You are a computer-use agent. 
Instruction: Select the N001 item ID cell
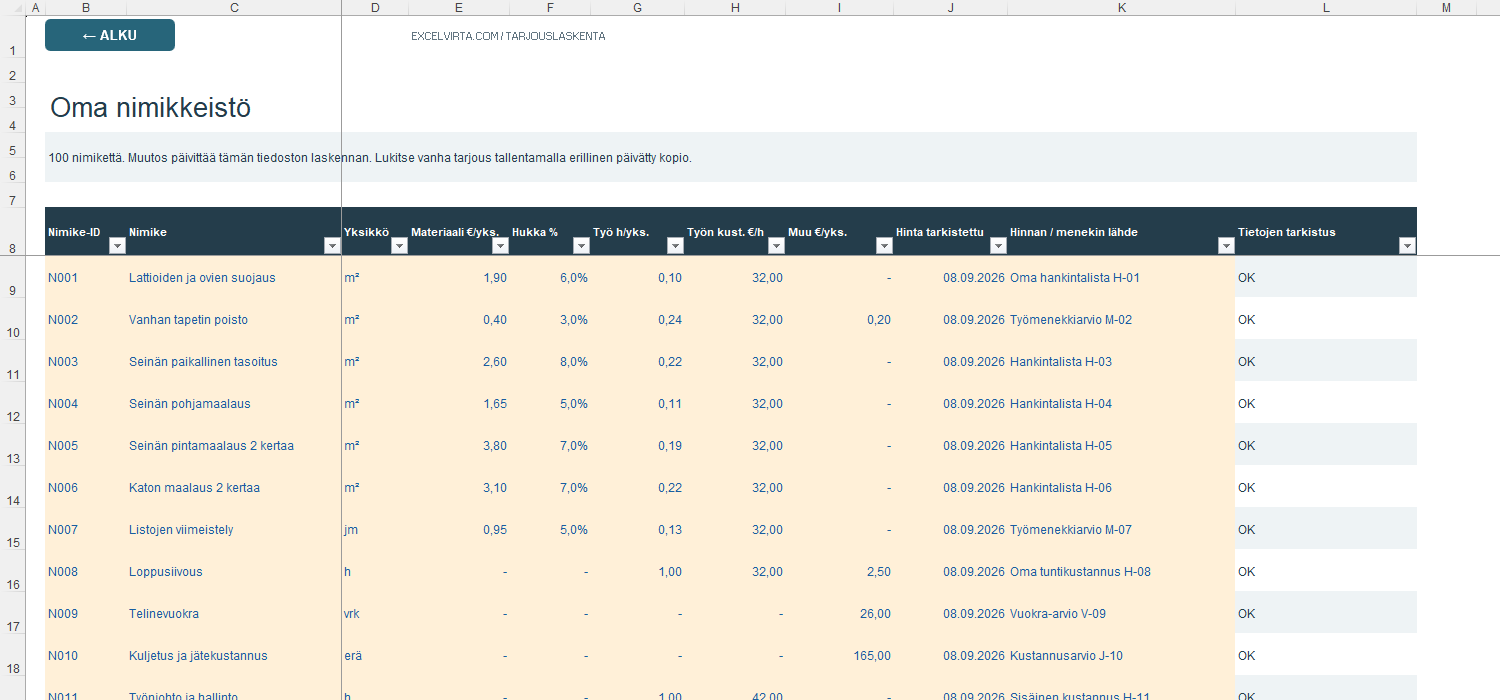pyautogui.click(x=86, y=278)
